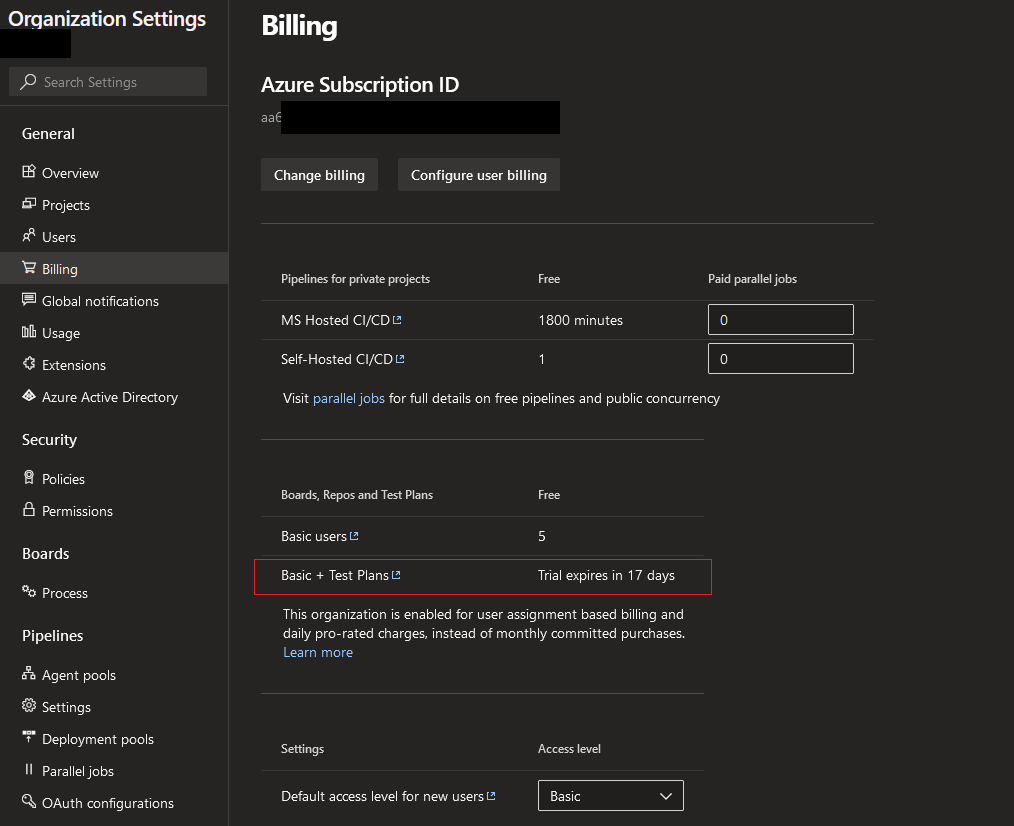The width and height of the screenshot is (1014, 826).
Task: Open MS Hosted CI/CD external link icon
Action: pyautogui.click(x=397, y=320)
